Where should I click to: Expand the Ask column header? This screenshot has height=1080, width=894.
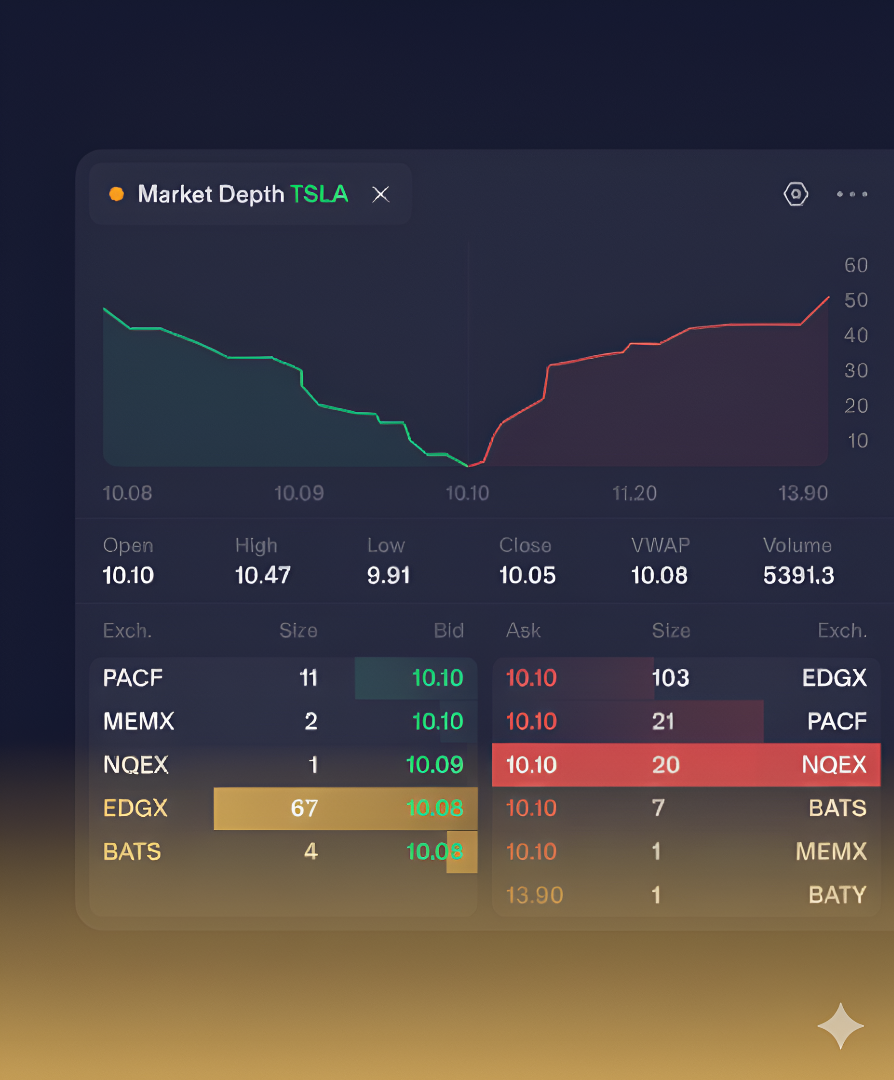(522, 630)
